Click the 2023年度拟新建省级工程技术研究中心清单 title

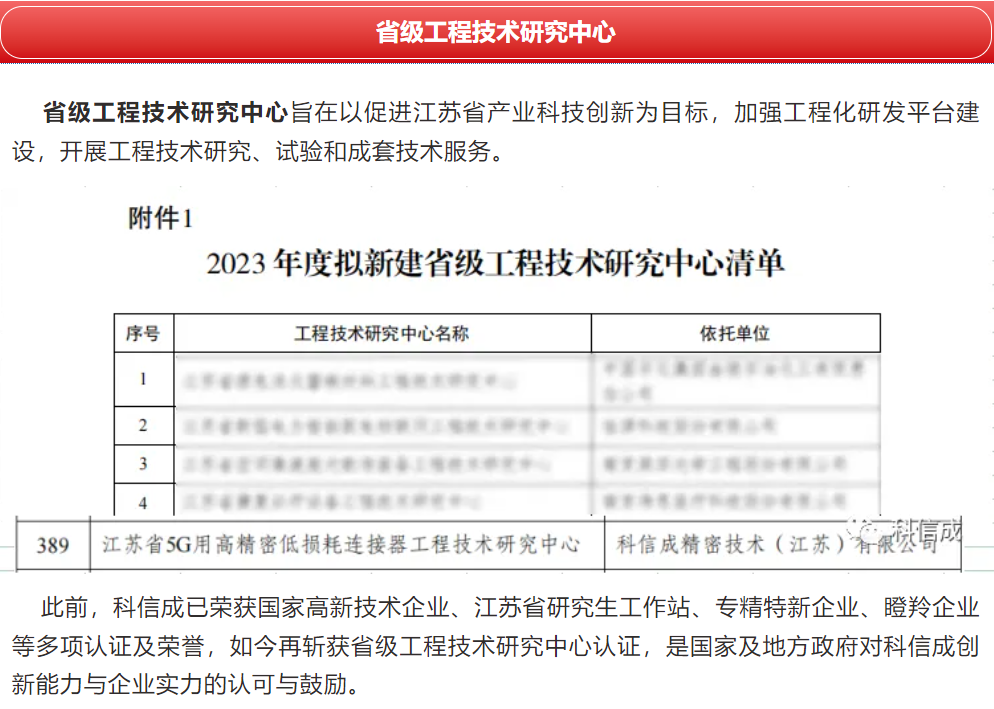(x=495, y=264)
